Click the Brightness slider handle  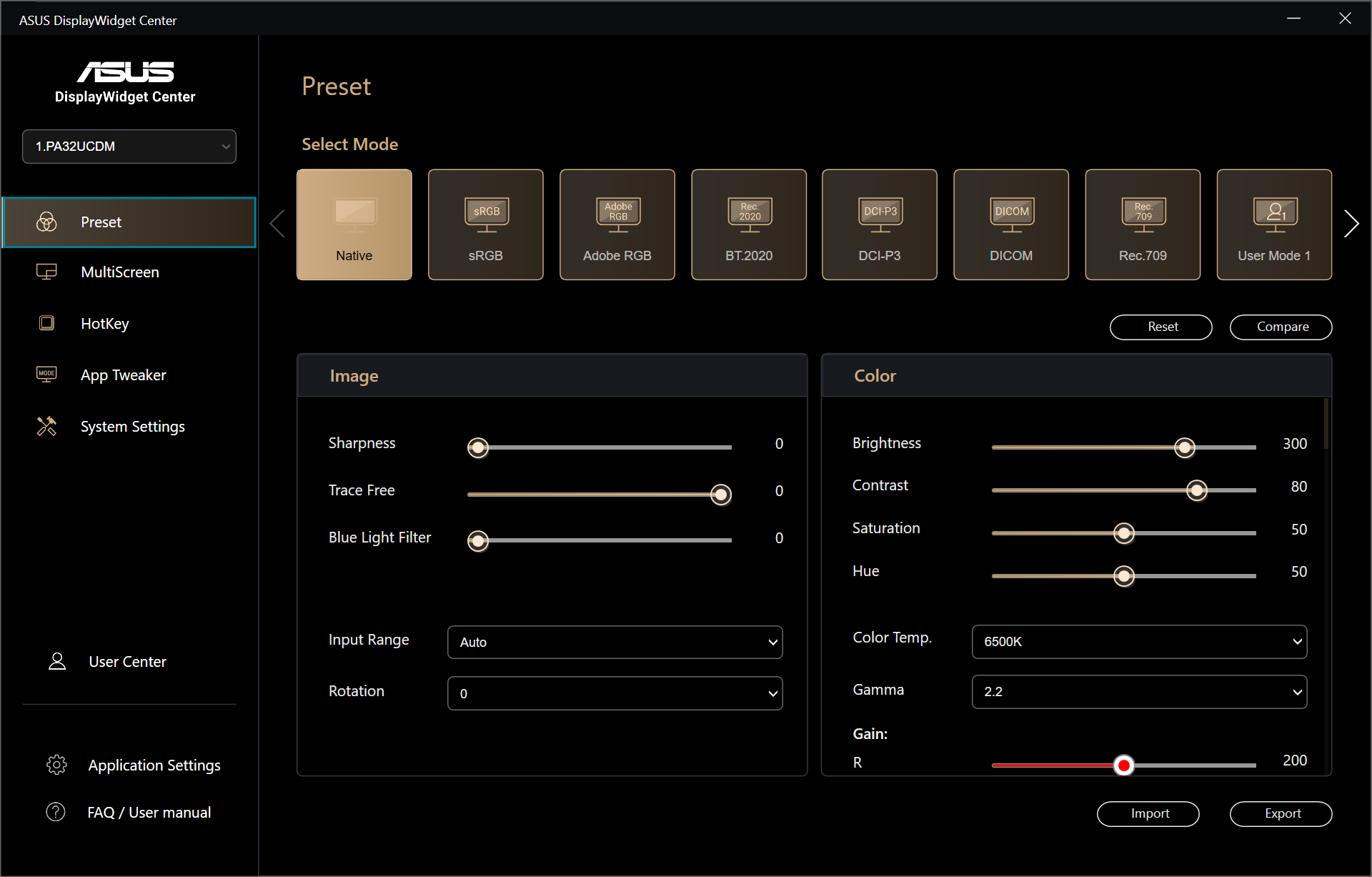click(x=1184, y=447)
